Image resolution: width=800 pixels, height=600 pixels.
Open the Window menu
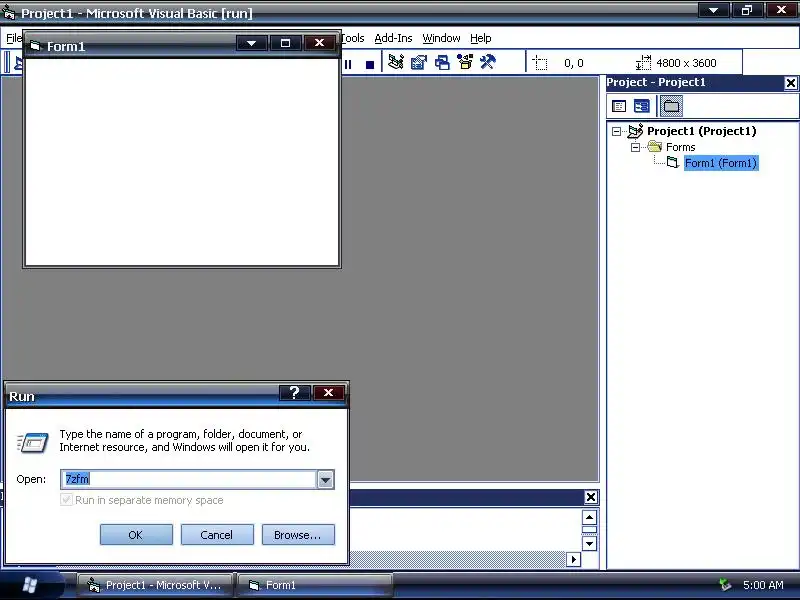pos(441,38)
